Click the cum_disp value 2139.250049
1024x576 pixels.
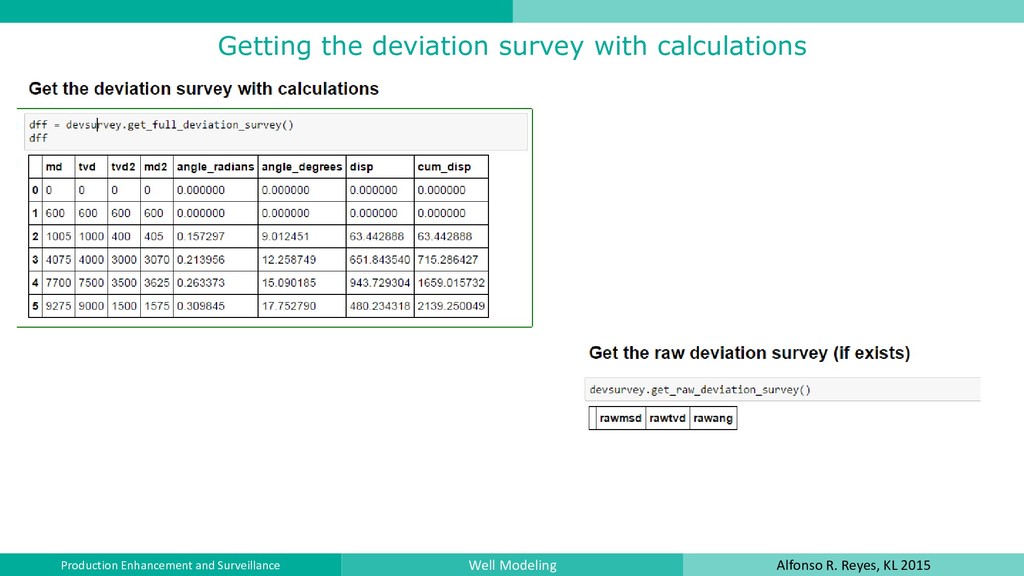click(451, 306)
